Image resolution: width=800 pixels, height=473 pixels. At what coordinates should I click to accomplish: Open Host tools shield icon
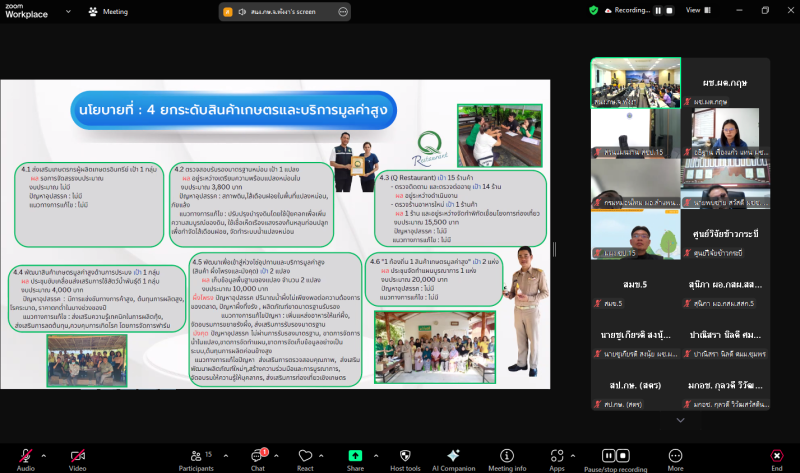point(404,454)
